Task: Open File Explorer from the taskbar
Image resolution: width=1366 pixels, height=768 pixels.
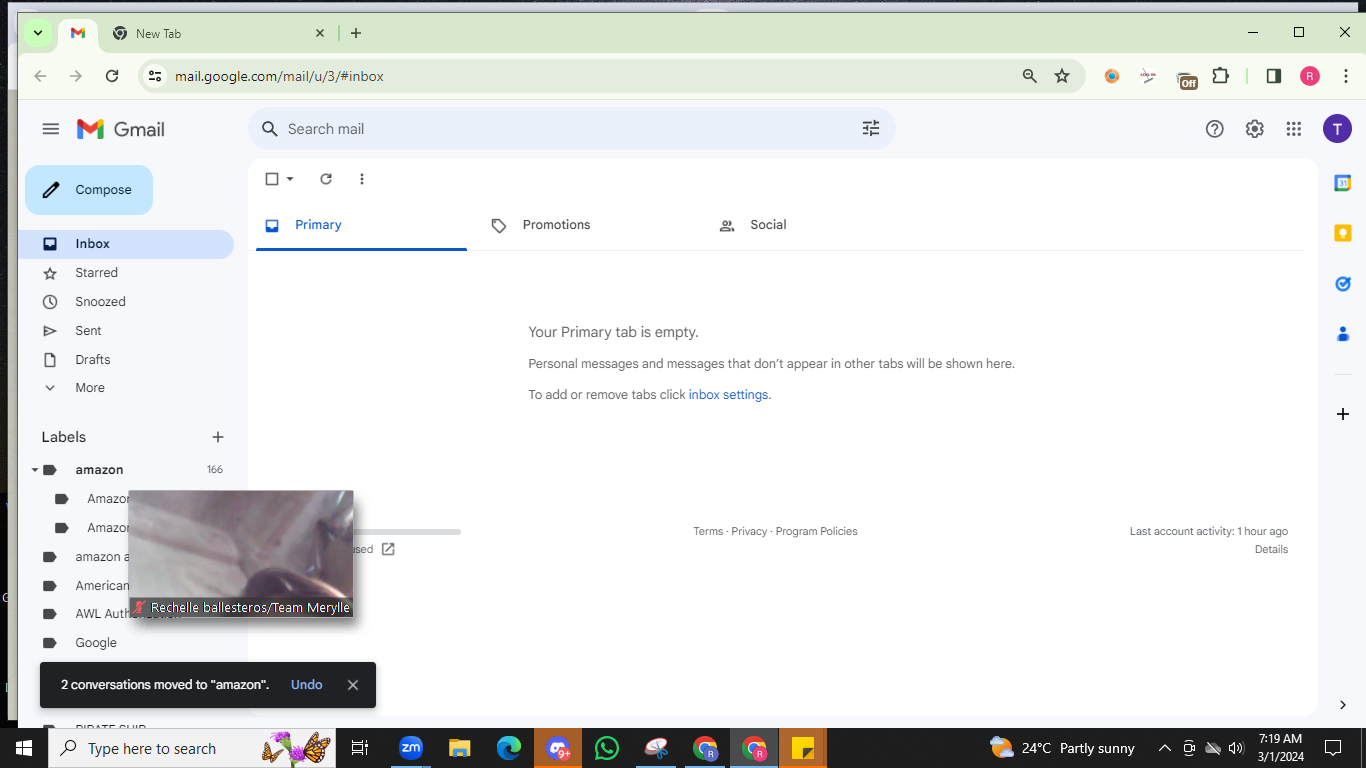Action: (x=460, y=748)
